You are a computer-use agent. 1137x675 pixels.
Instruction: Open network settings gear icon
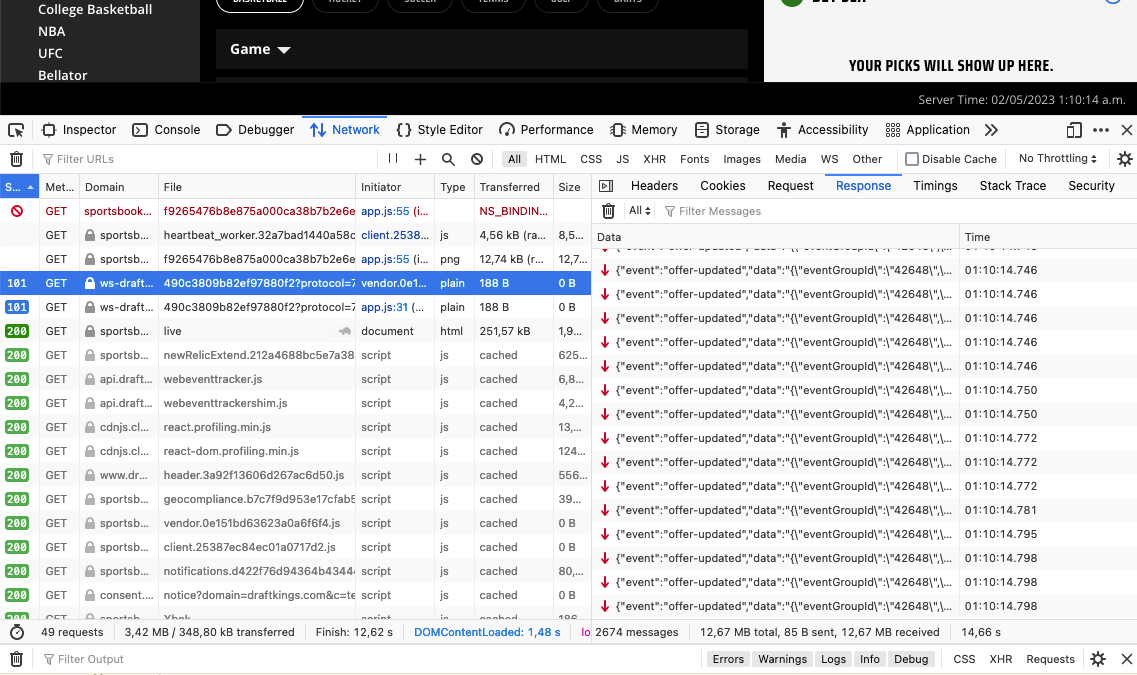click(x=1125, y=159)
